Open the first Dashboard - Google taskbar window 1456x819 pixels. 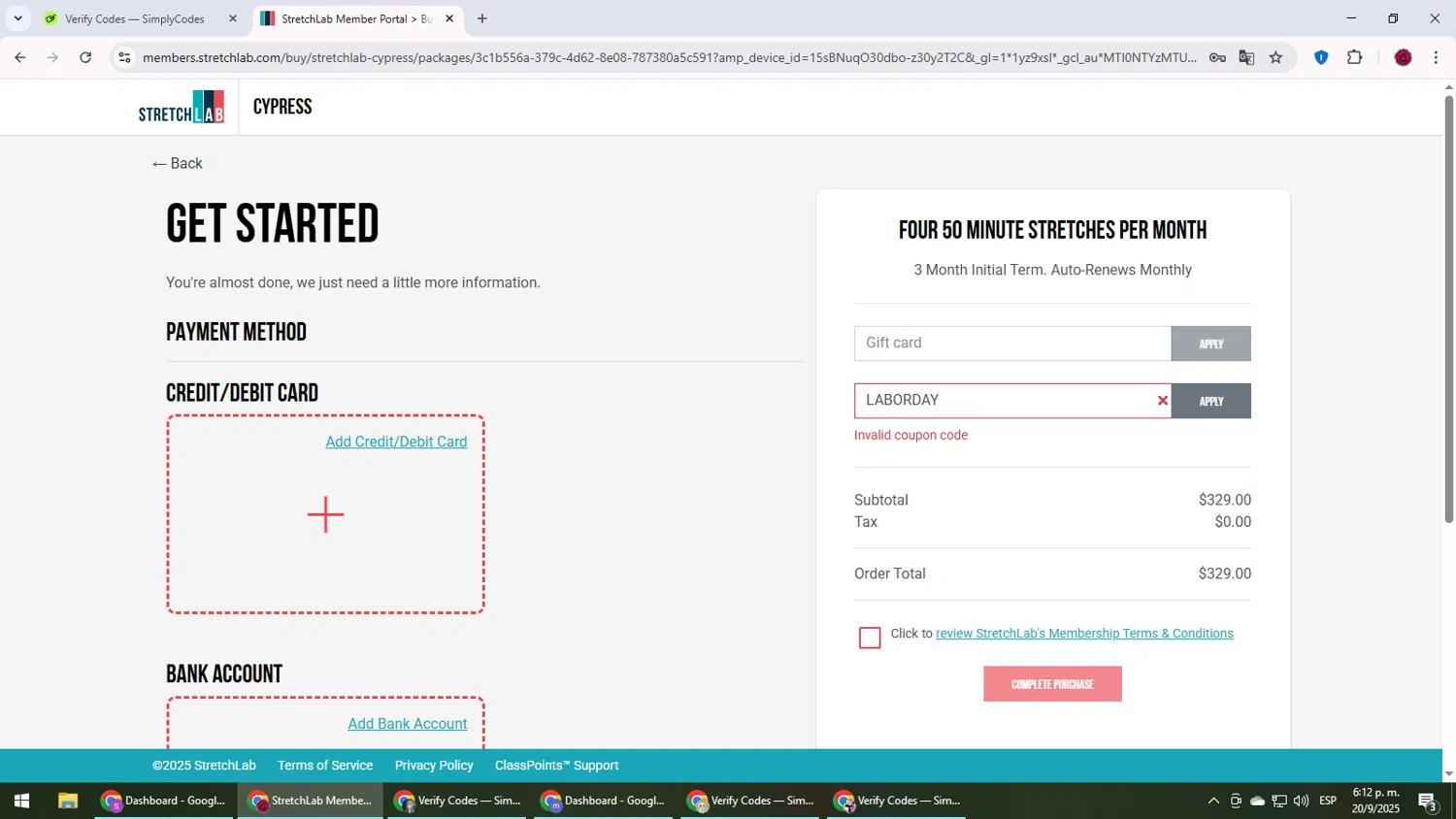tap(165, 801)
